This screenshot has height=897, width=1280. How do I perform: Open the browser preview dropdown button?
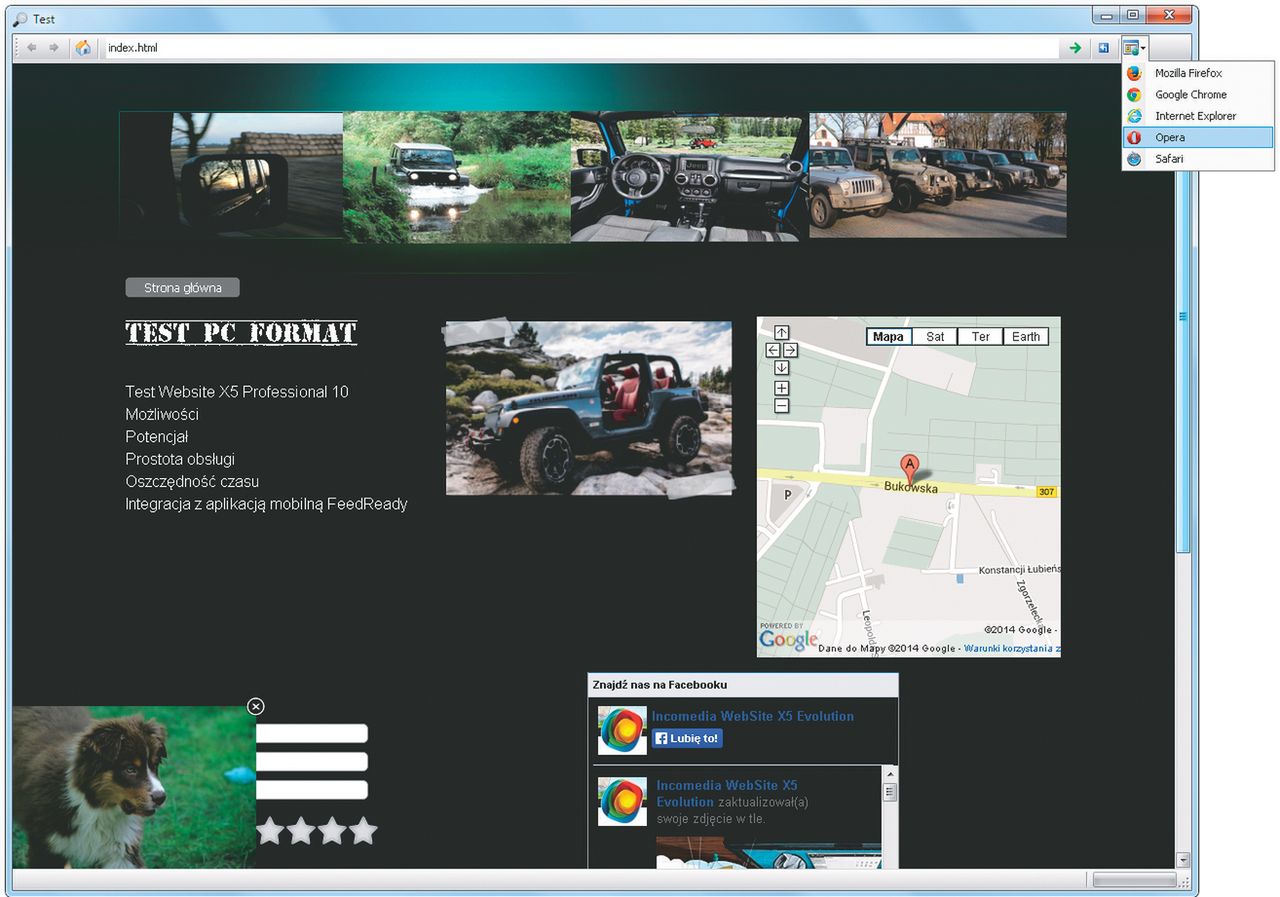[x=1134, y=47]
